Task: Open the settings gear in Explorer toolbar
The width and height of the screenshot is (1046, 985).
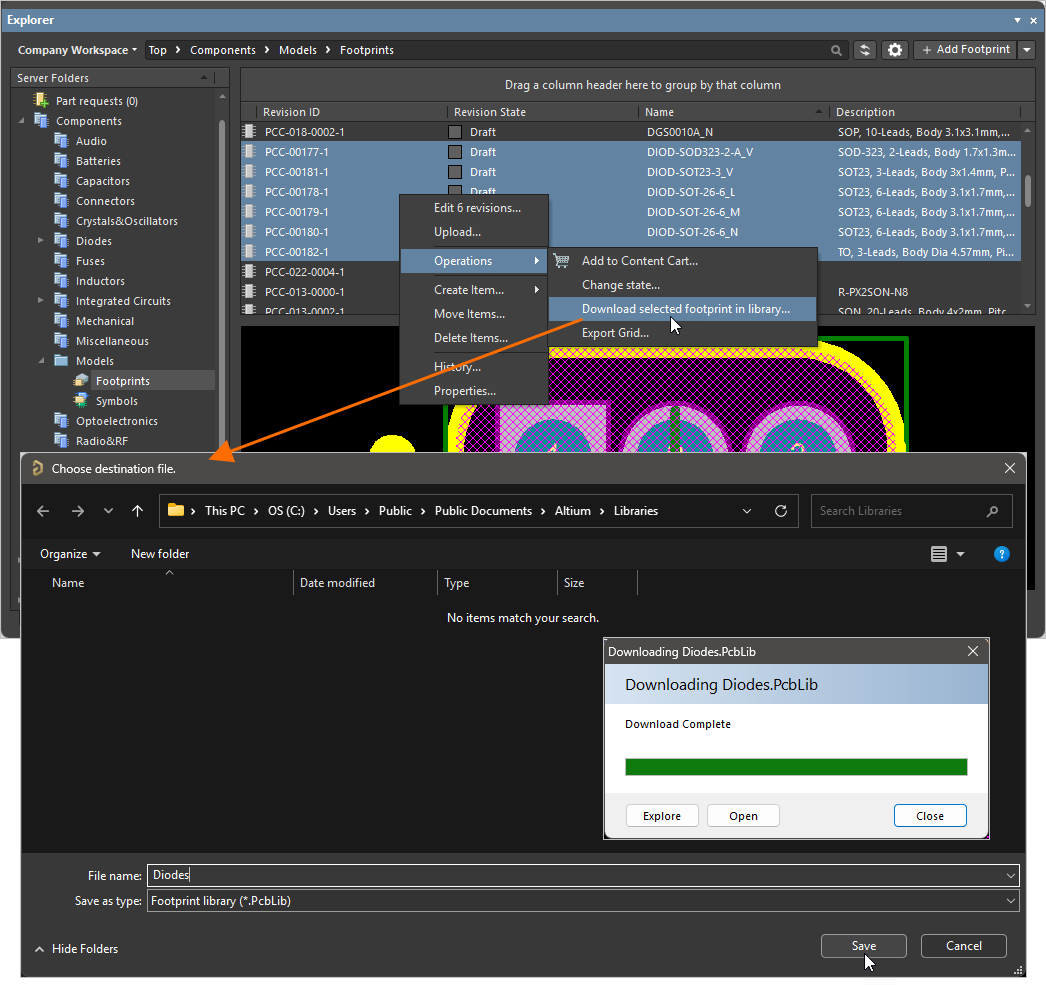Action: (x=895, y=50)
